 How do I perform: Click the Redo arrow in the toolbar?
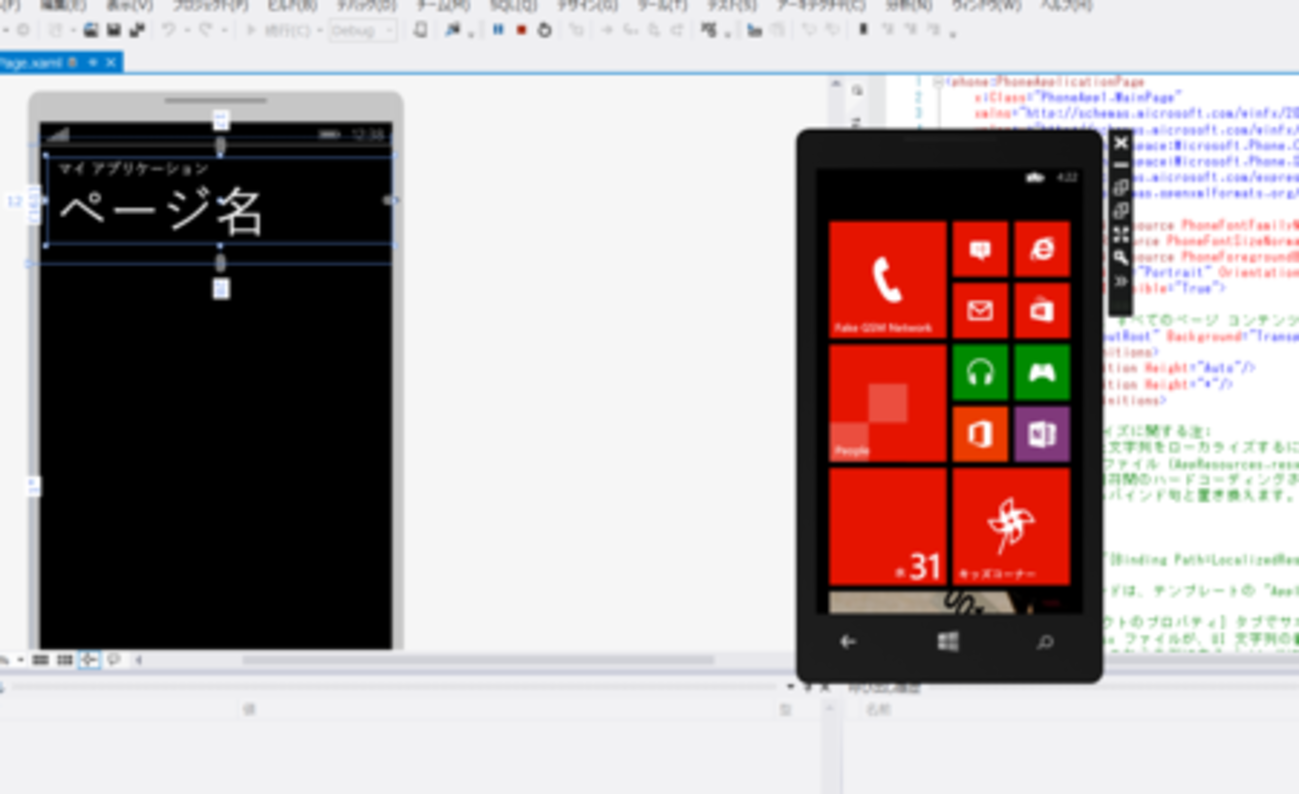[x=205, y=31]
